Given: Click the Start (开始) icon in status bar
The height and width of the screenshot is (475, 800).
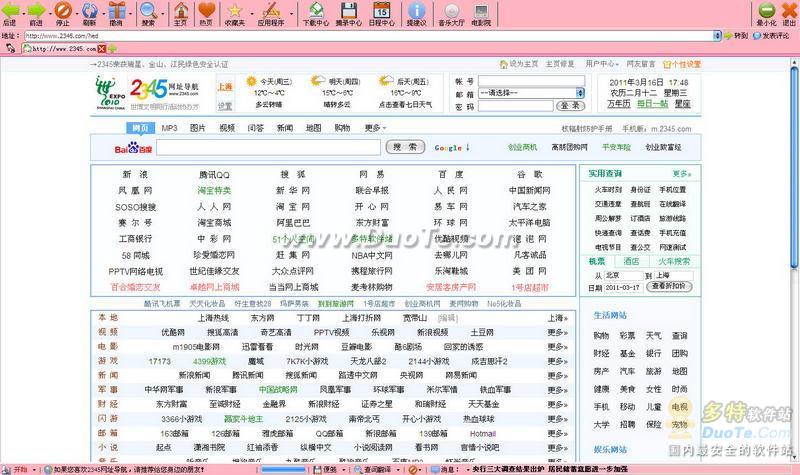Looking at the screenshot, I should pos(6,469).
